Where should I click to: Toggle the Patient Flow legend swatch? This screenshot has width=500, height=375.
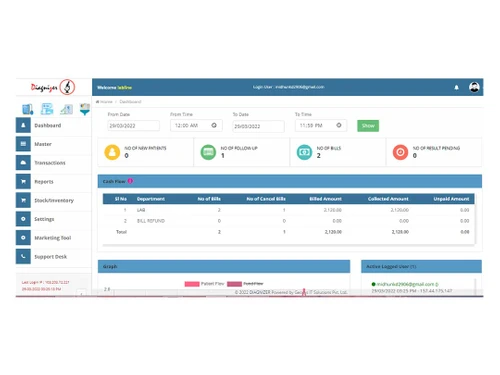coord(192,284)
